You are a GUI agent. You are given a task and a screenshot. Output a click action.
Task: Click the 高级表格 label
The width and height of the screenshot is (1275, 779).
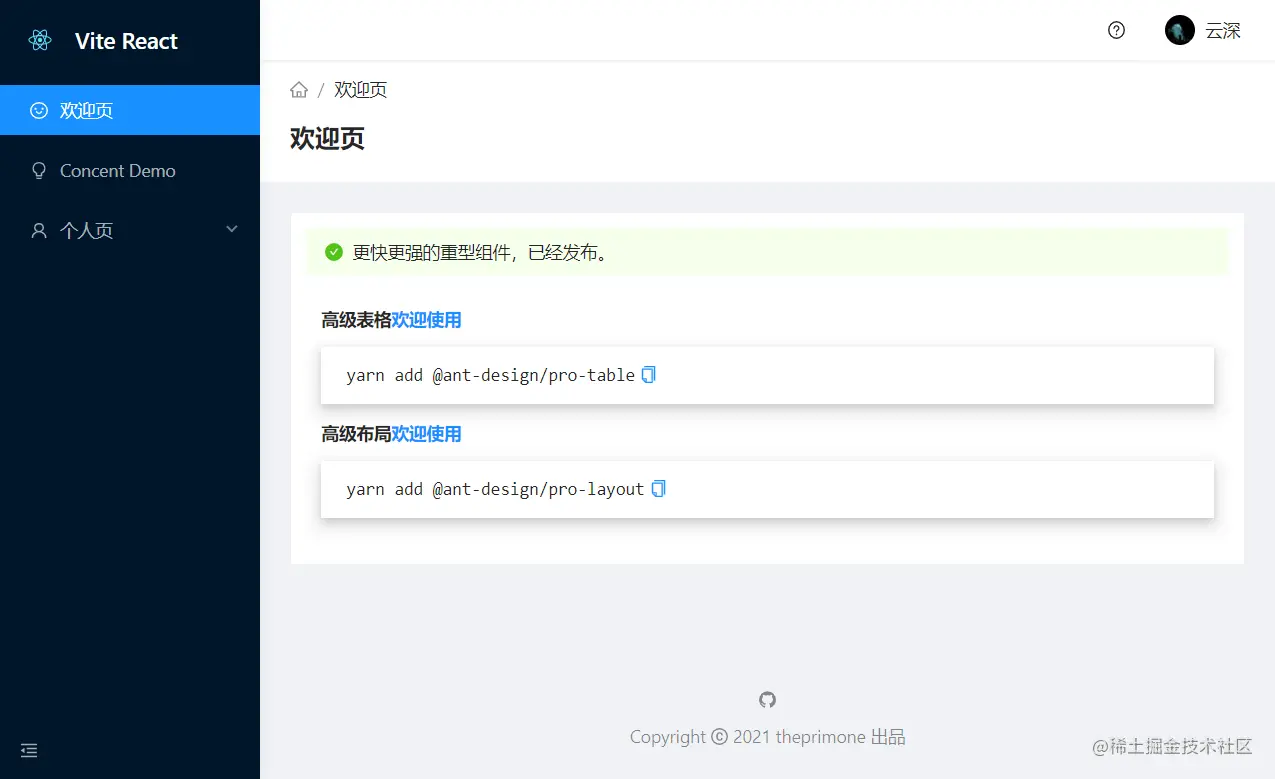coord(356,320)
